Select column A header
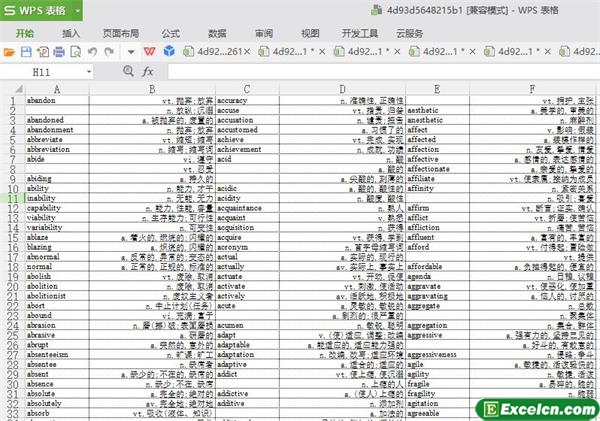The image size is (600, 421). (x=57, y=90)
